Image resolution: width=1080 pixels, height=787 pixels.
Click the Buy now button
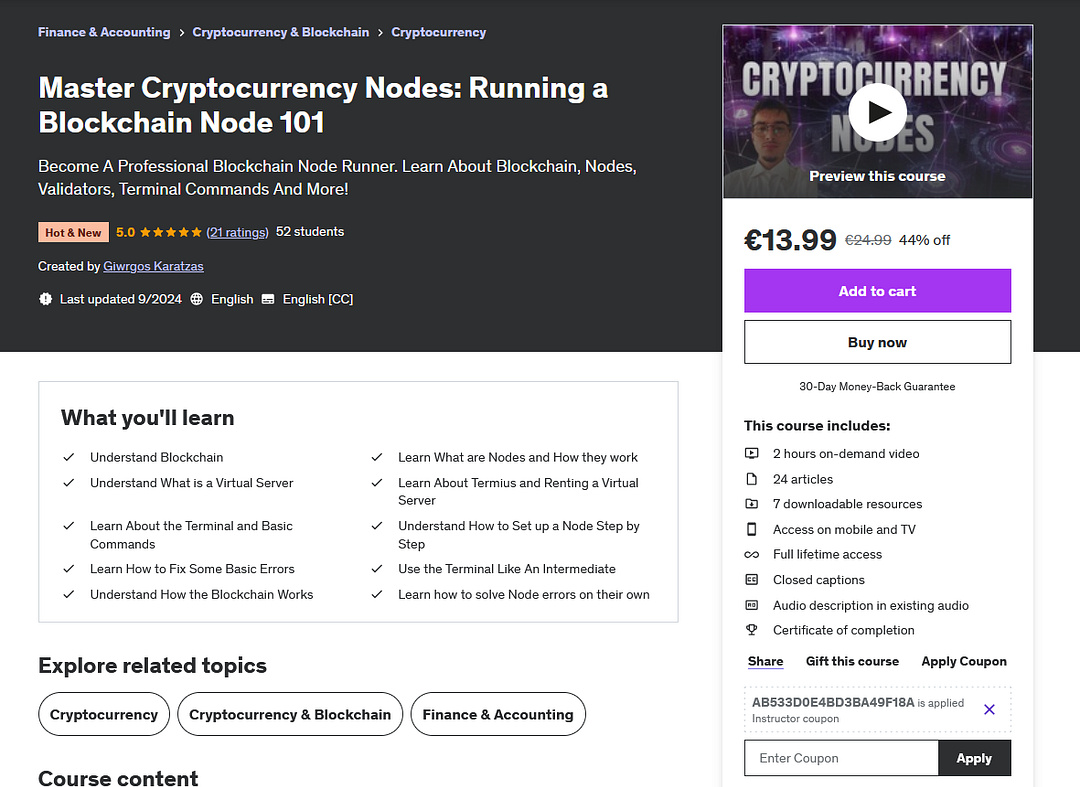pyautogui.click(x=877, y=342)
